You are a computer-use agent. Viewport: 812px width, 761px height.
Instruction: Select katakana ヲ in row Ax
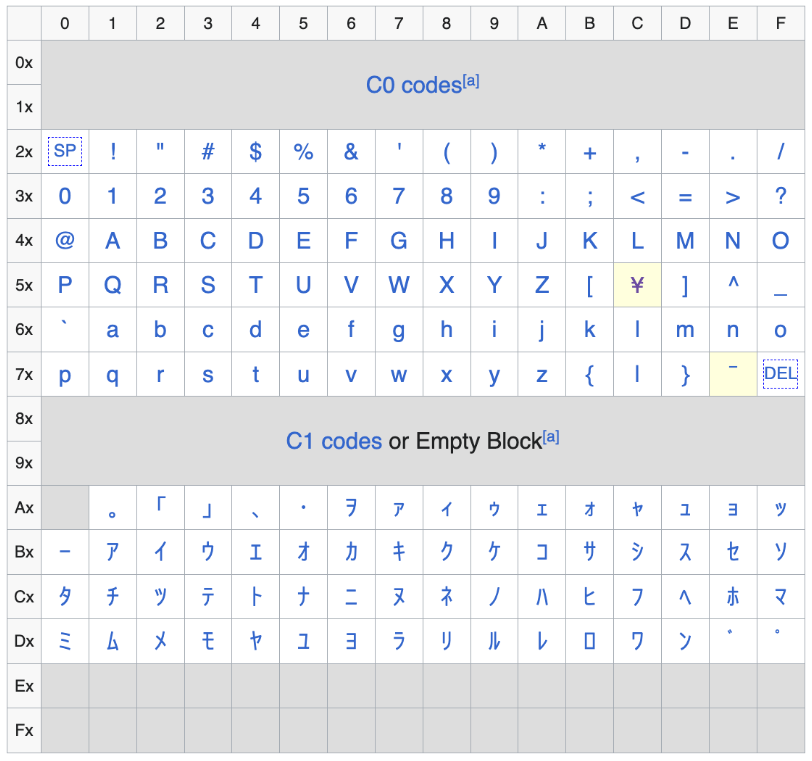(351, 508)
